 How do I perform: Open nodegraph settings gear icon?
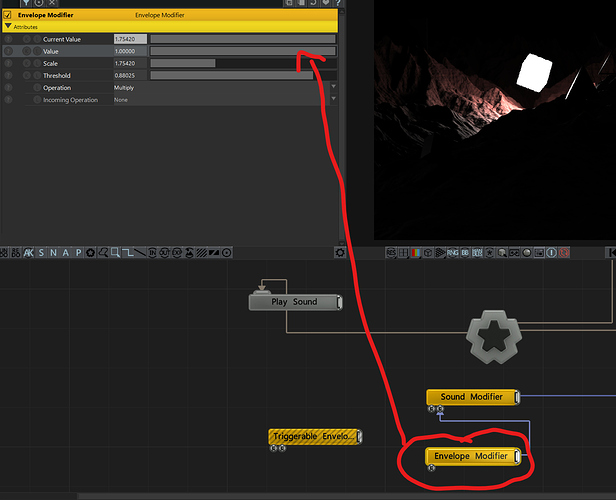coord(340,253)
